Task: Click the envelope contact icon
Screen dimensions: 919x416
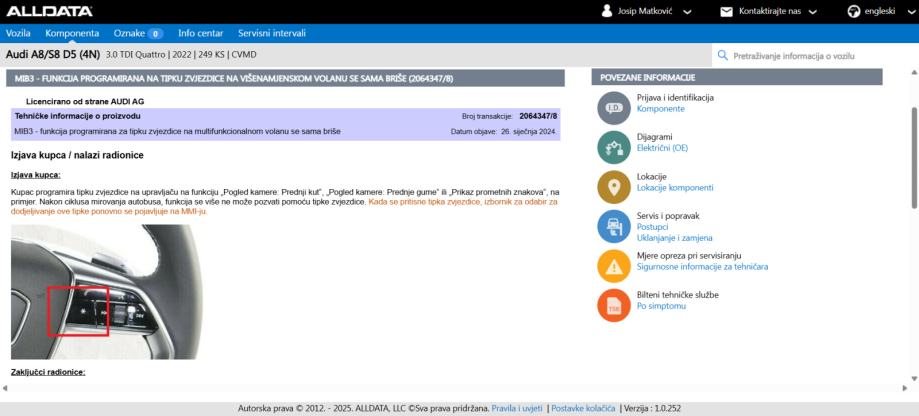Action: [x=726, y=12]
